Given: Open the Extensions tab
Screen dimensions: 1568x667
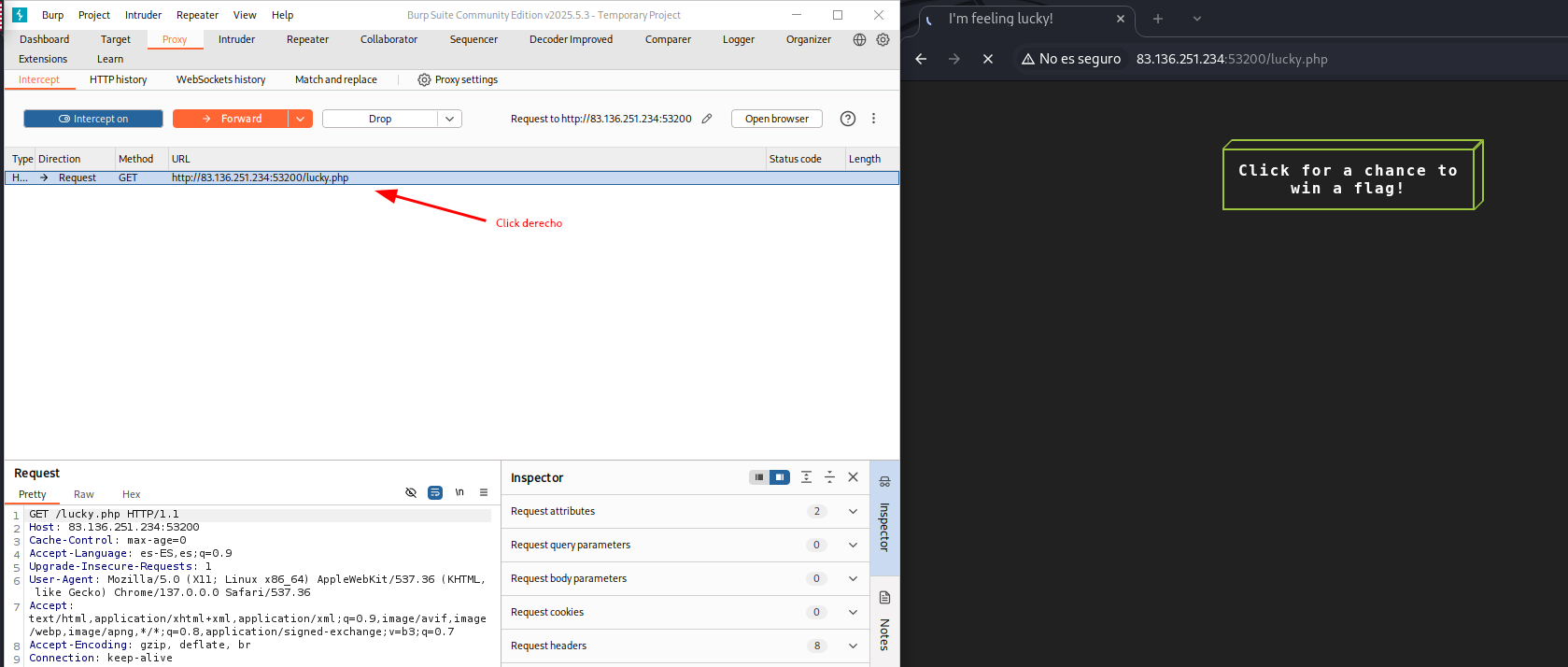Looking at the screenshot, I should pos(43,59).
